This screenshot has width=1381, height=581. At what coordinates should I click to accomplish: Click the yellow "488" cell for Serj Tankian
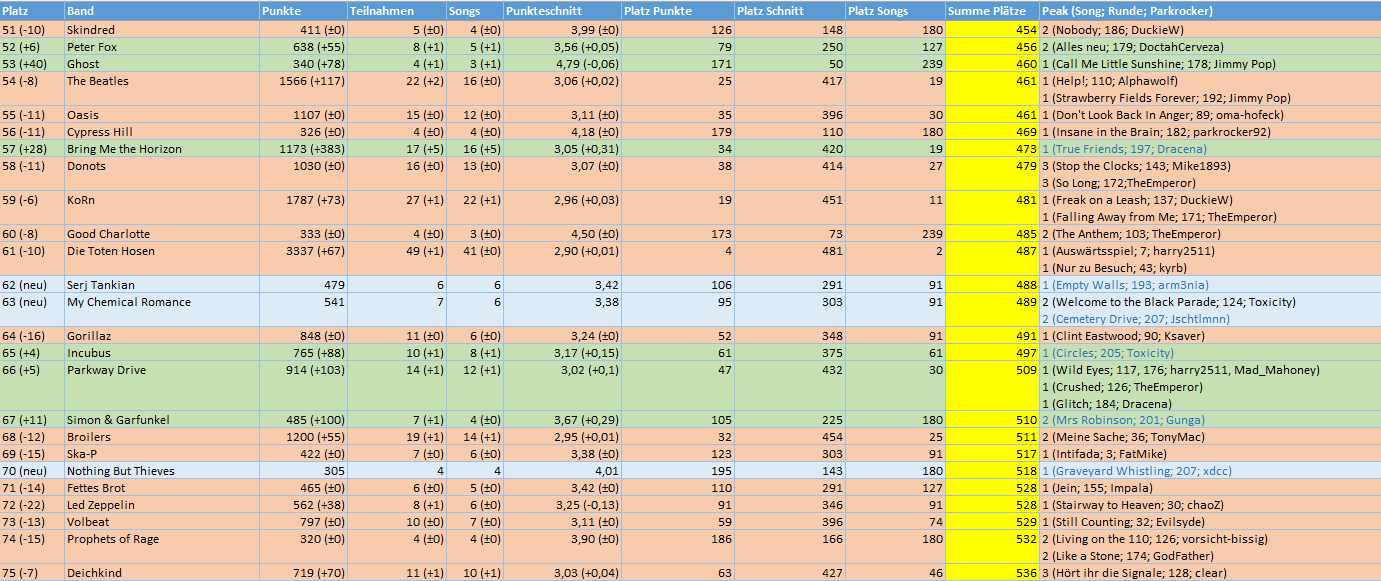coord(992,285)
